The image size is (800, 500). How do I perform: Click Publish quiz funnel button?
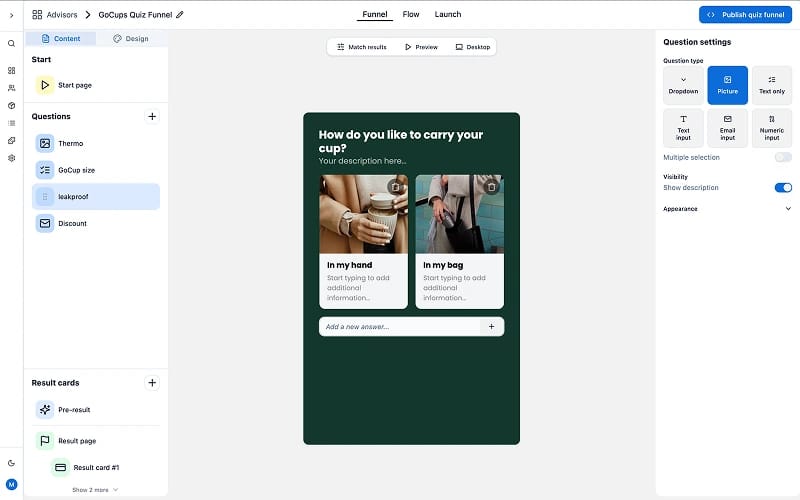click(745, 15)
